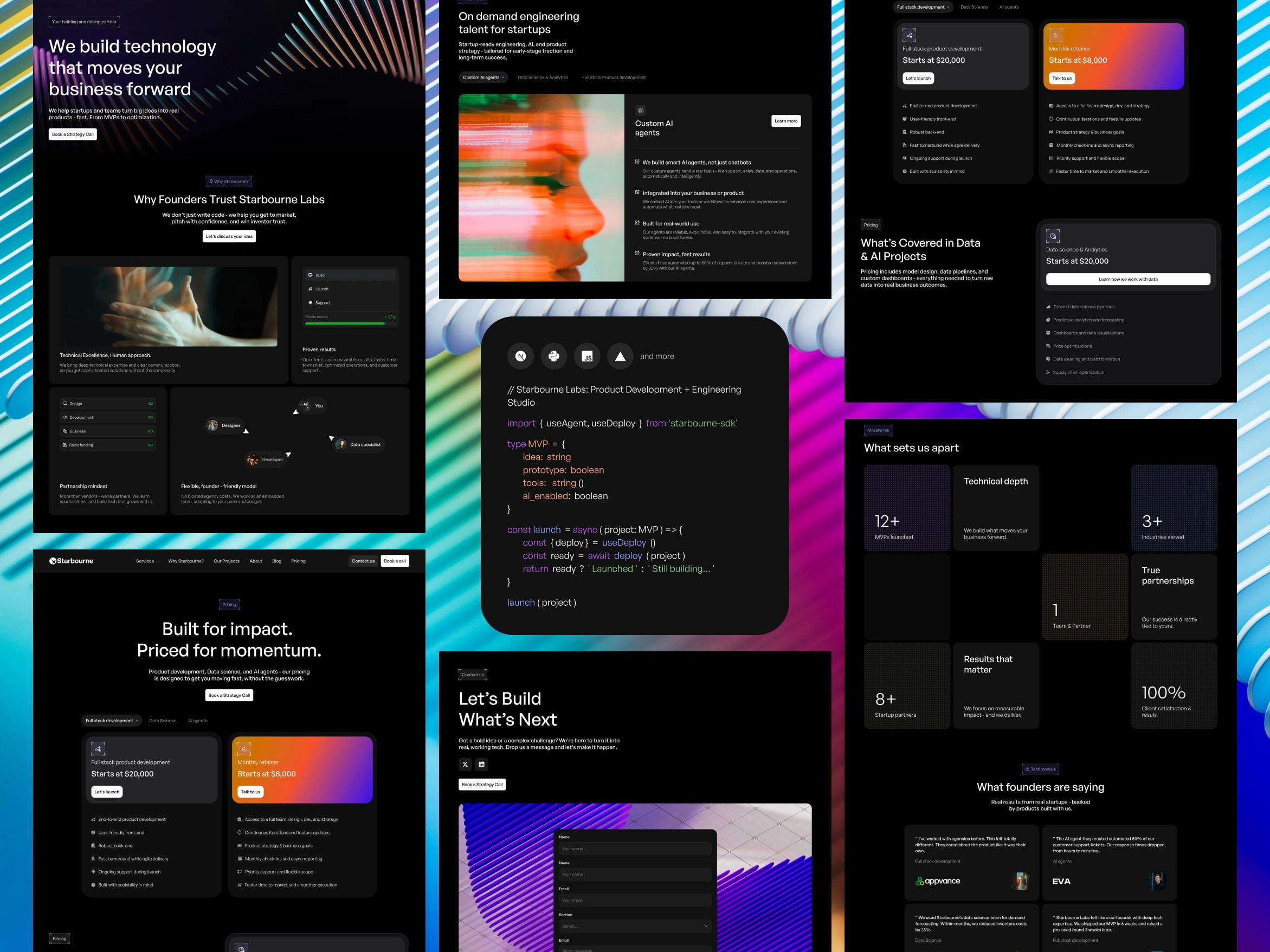The height and width of the screenshot is (952, 1270).
Task: Click the Next.js N icon in code card
Action: coord(520,357)
